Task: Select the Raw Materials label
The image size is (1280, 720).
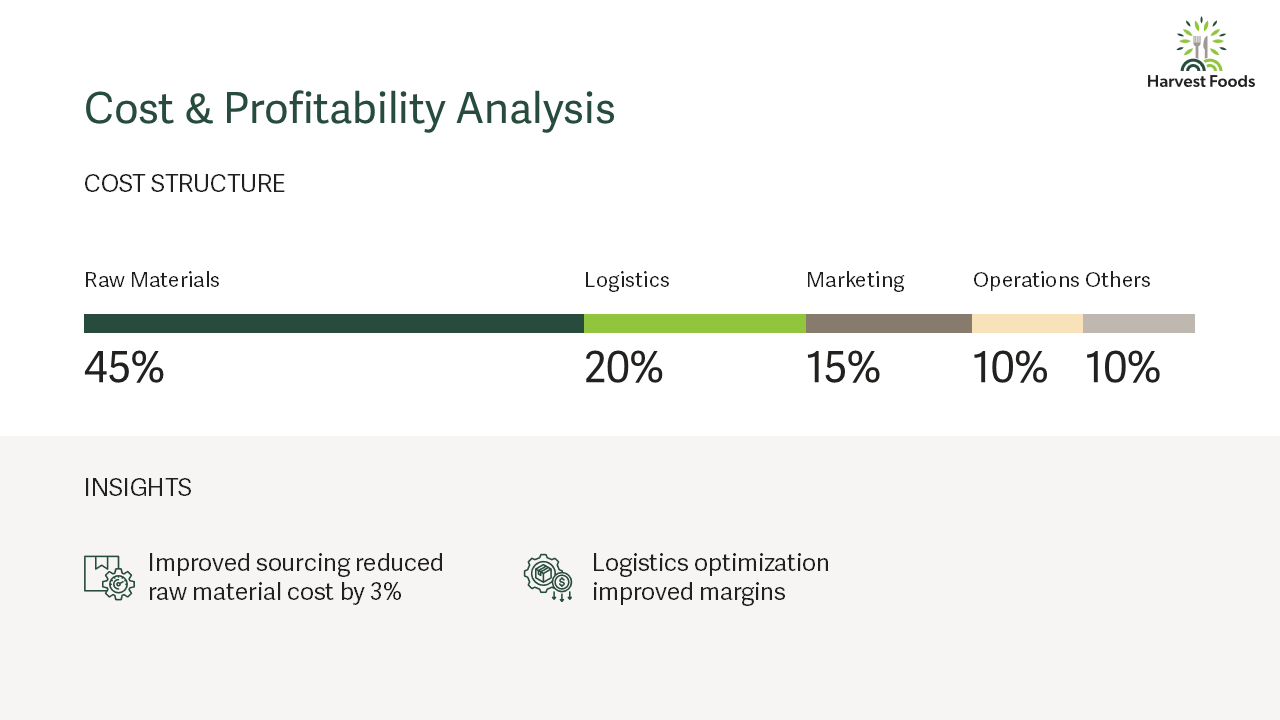Action: coord(152,280)
